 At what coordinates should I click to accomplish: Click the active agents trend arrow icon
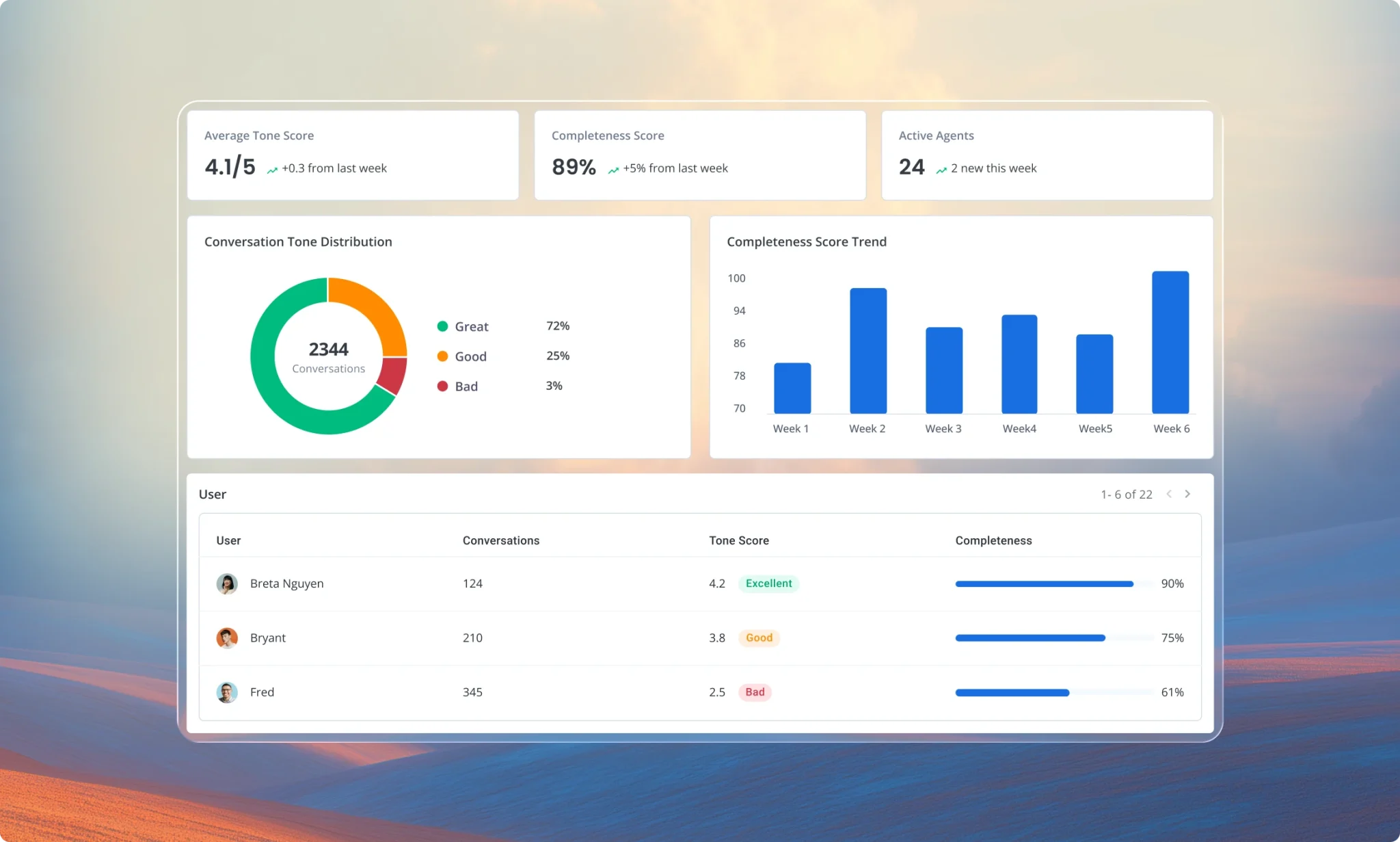(941, 170)
